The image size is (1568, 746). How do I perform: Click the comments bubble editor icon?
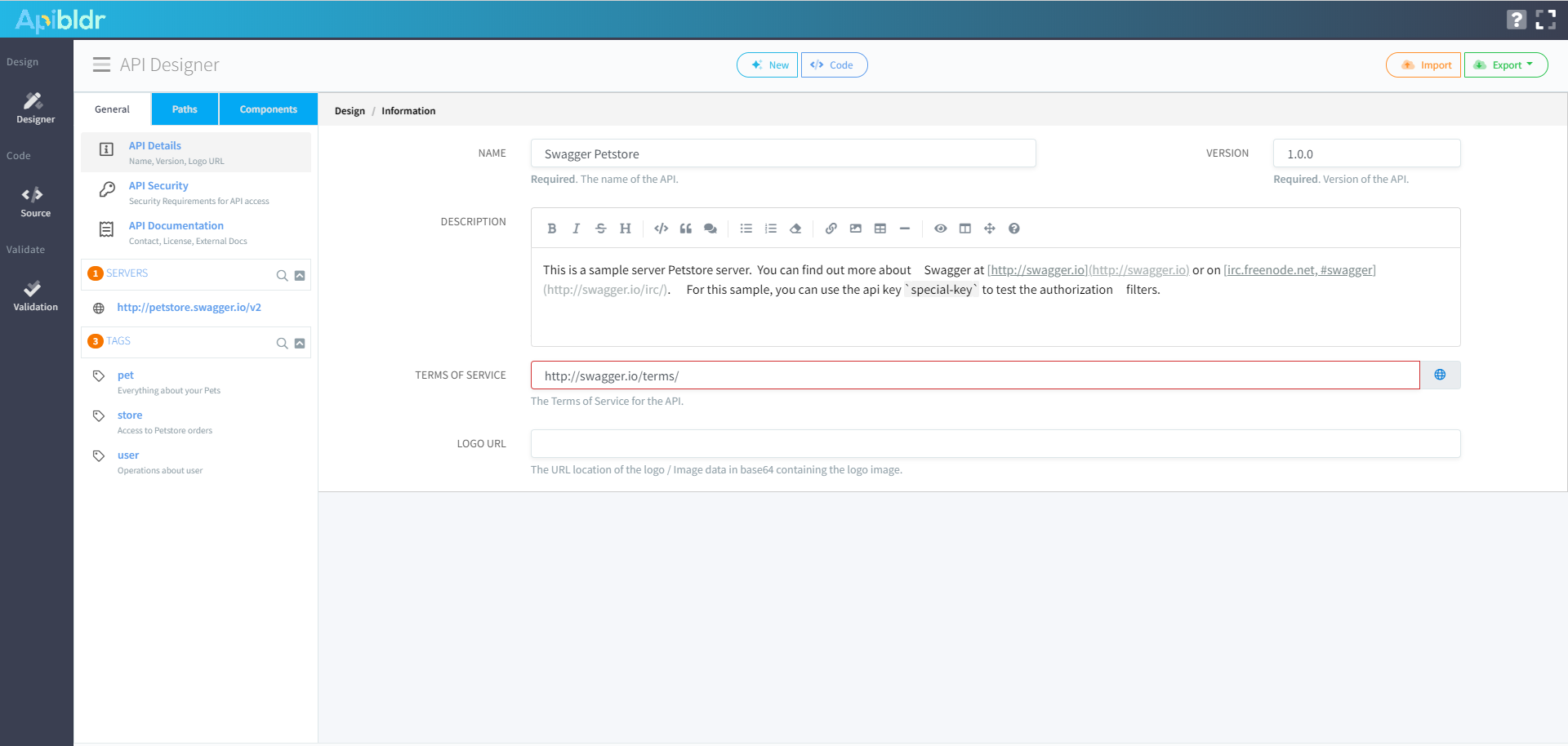pos(710,229)
